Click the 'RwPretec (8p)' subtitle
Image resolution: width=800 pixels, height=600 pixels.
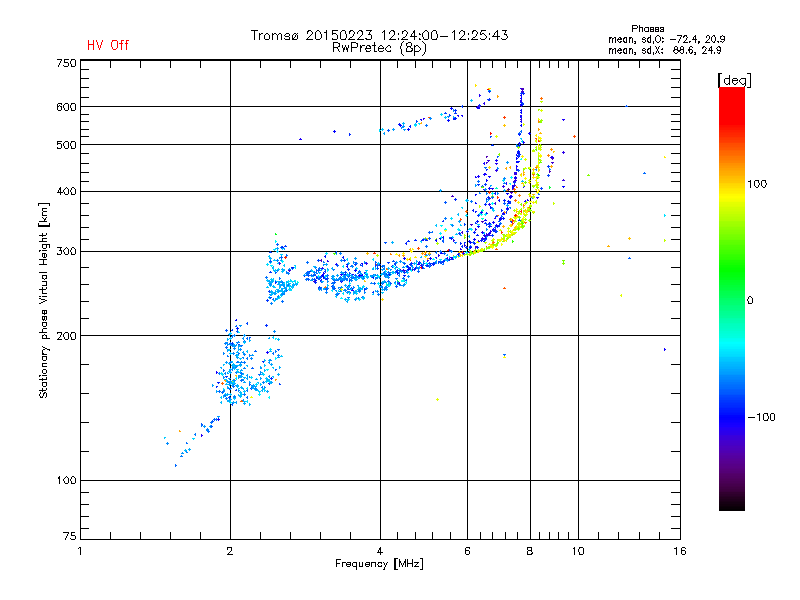(x=379, y=48)
